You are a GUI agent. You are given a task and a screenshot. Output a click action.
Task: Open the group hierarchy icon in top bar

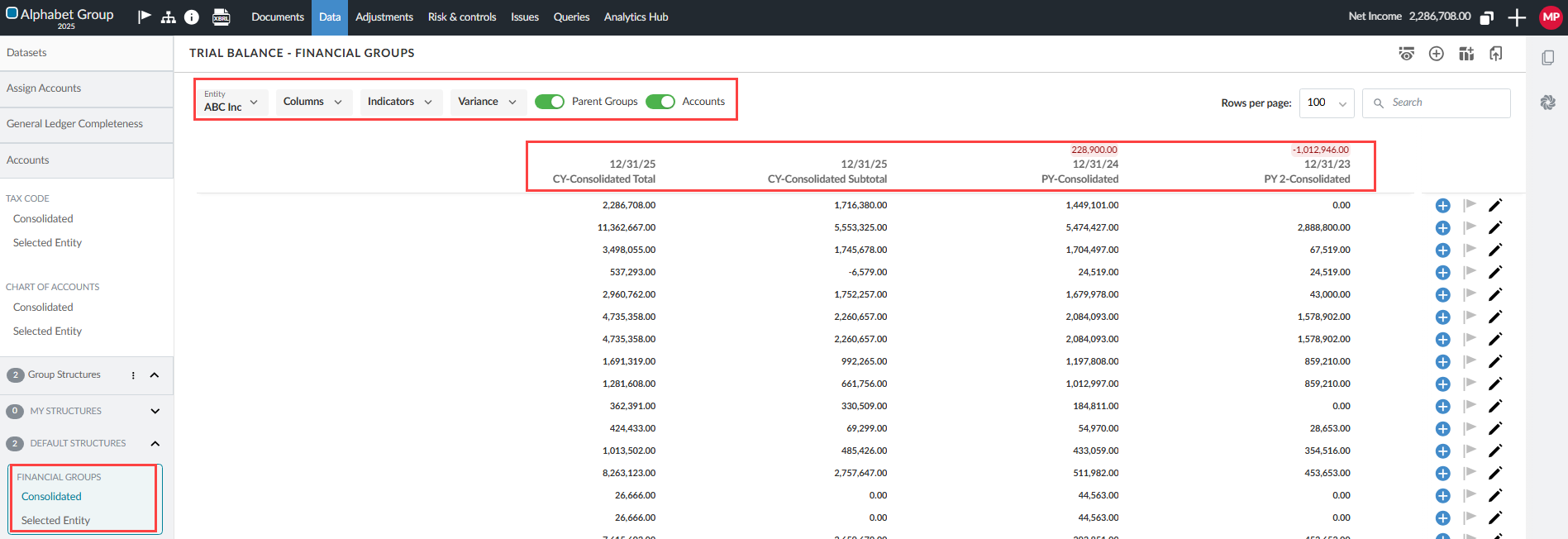(x=169, y=17)
